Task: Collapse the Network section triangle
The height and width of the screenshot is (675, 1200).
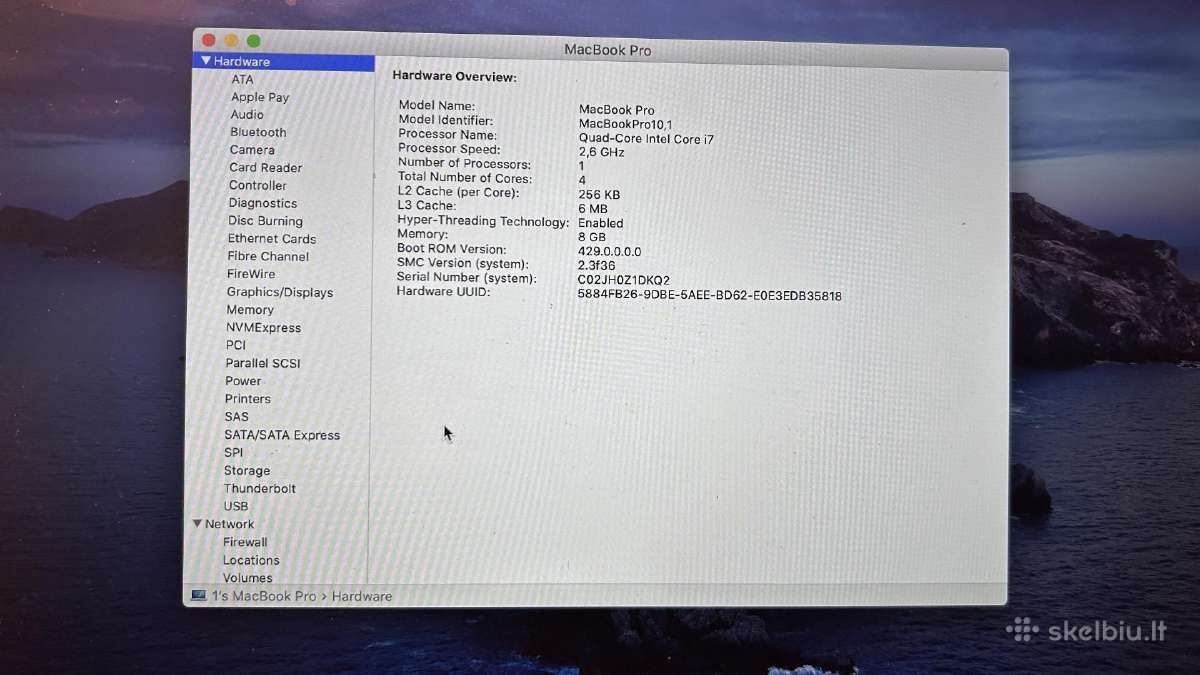Action: [198, 524]
